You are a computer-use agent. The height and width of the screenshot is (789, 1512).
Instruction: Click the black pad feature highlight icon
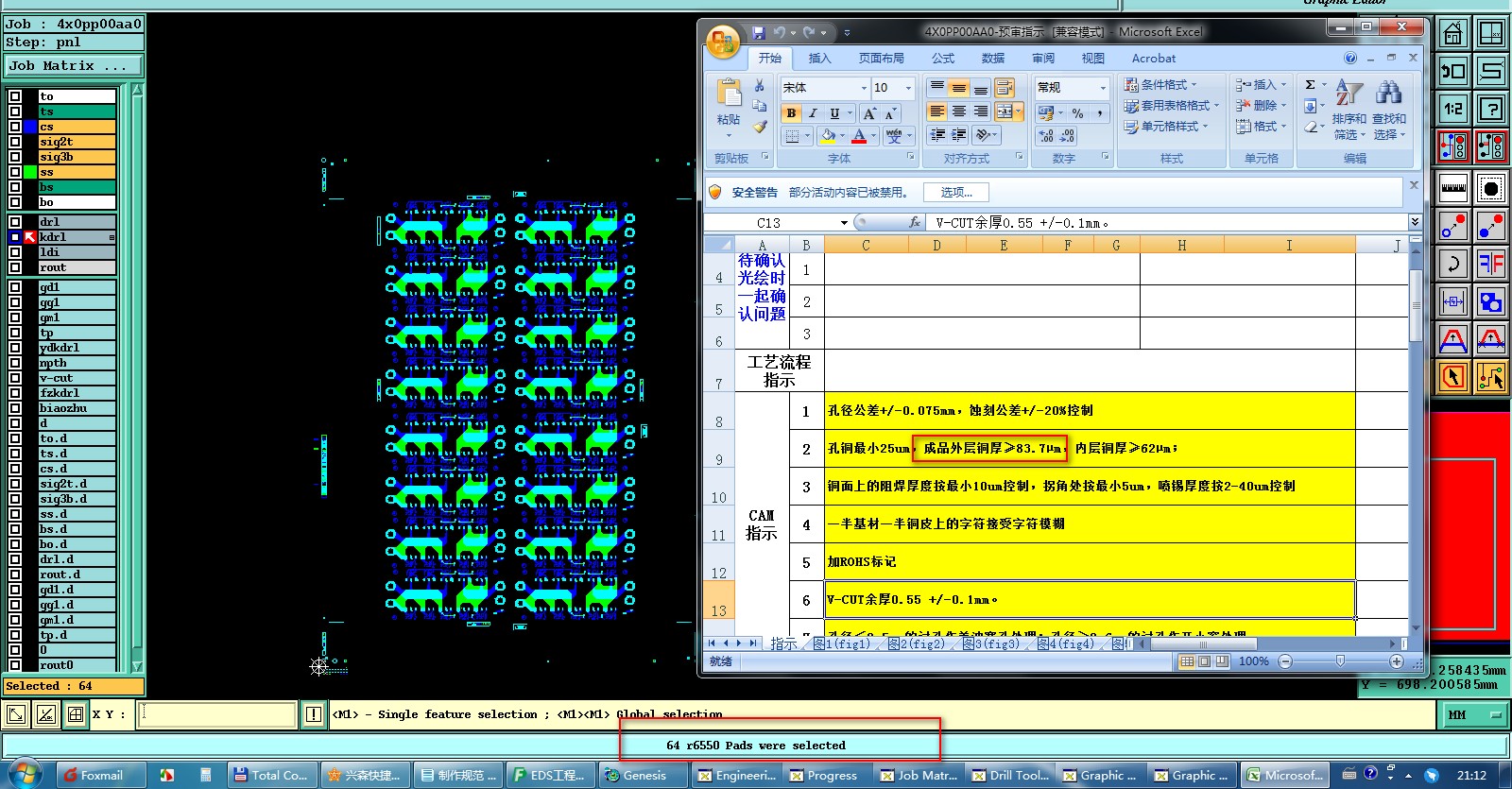[1491, 189]
